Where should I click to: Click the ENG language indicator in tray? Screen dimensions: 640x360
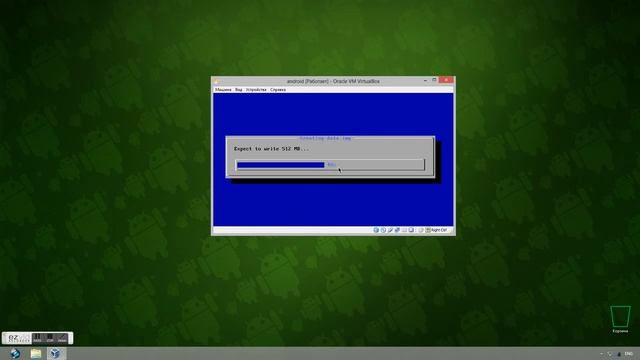(x=629, y=354)
